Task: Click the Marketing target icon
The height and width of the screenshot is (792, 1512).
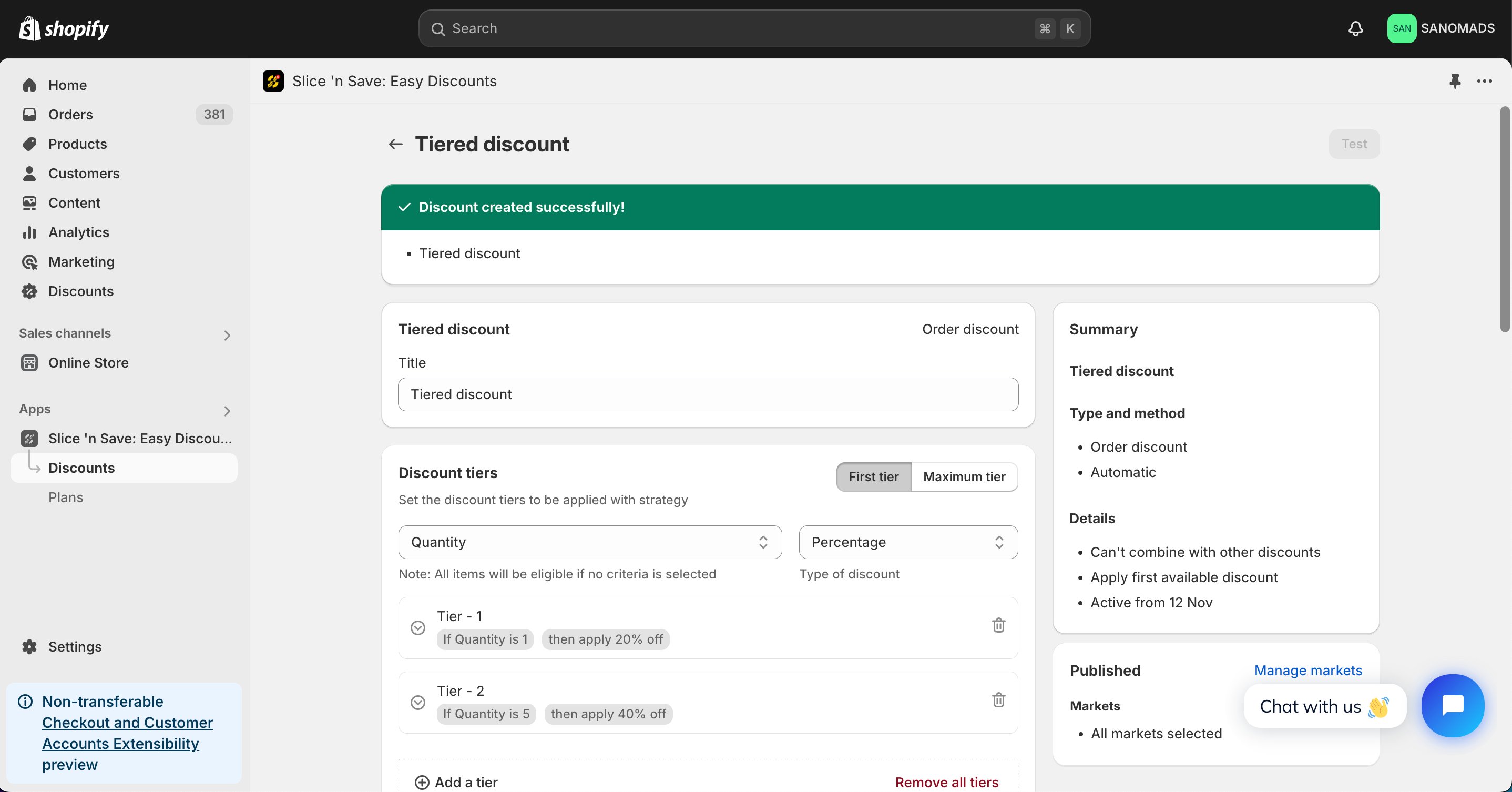Action: [x=29, y=262]
